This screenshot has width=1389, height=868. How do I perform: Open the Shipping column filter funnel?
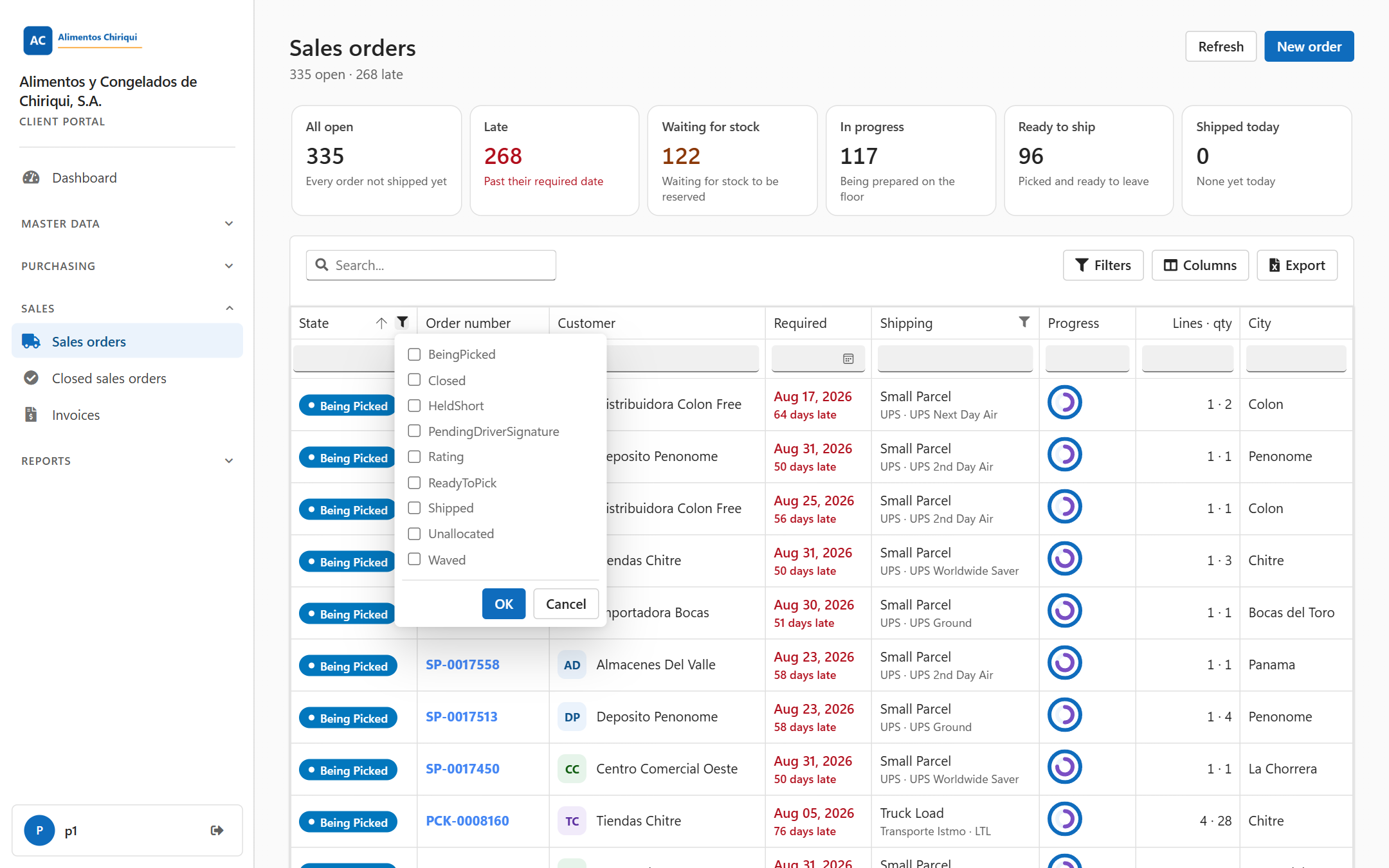pyautogui.click(x=1024, y=322)
